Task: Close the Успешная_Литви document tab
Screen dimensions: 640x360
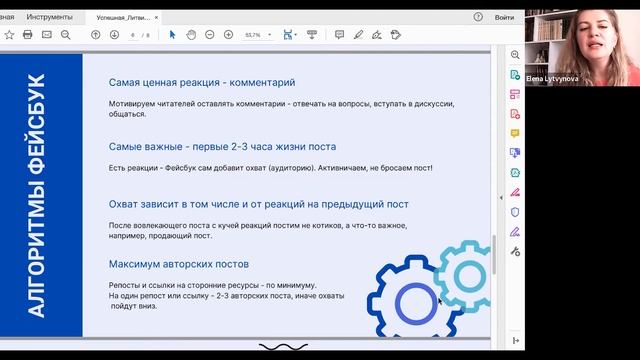Action: click(x=156, y=18)
